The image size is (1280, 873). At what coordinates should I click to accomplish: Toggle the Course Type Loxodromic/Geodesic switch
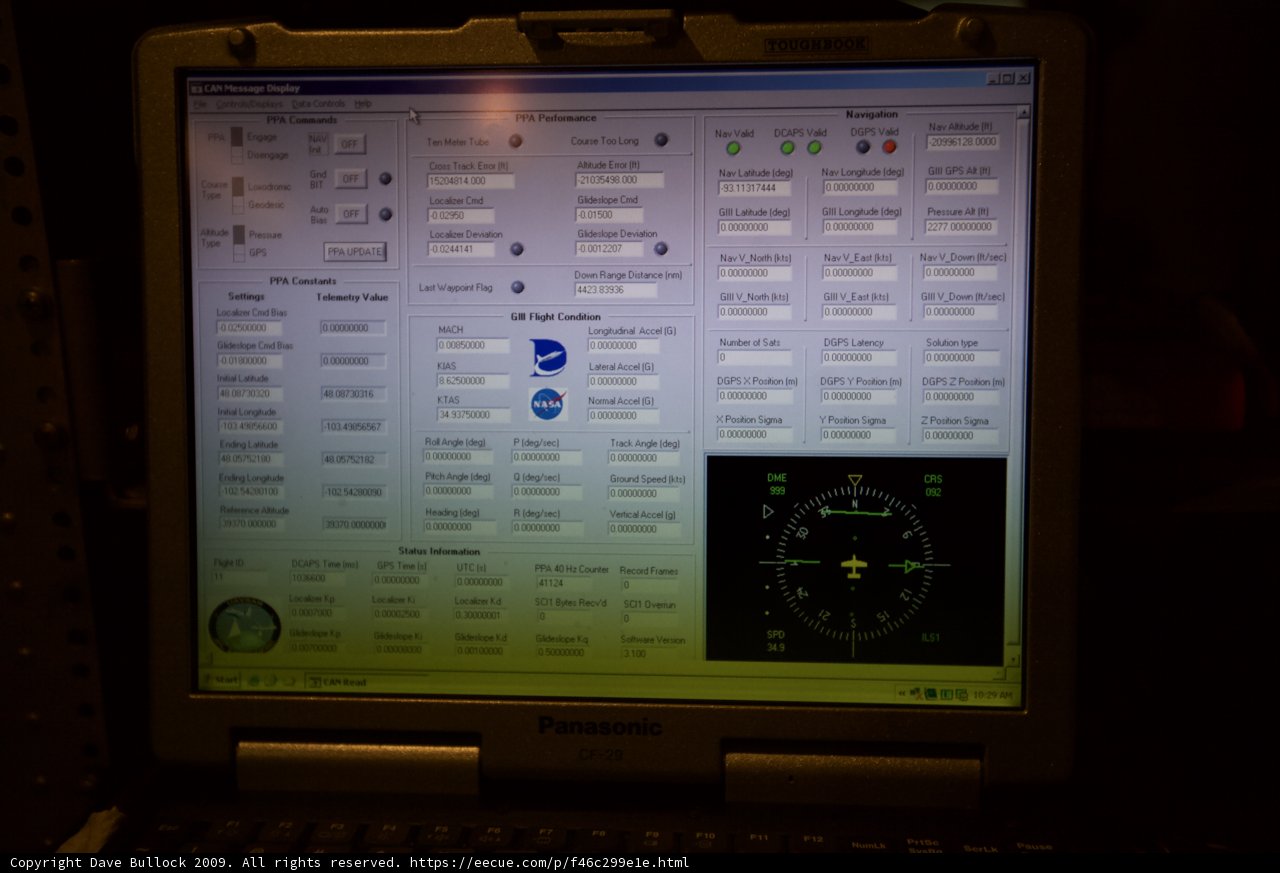(x=238, y=195)
